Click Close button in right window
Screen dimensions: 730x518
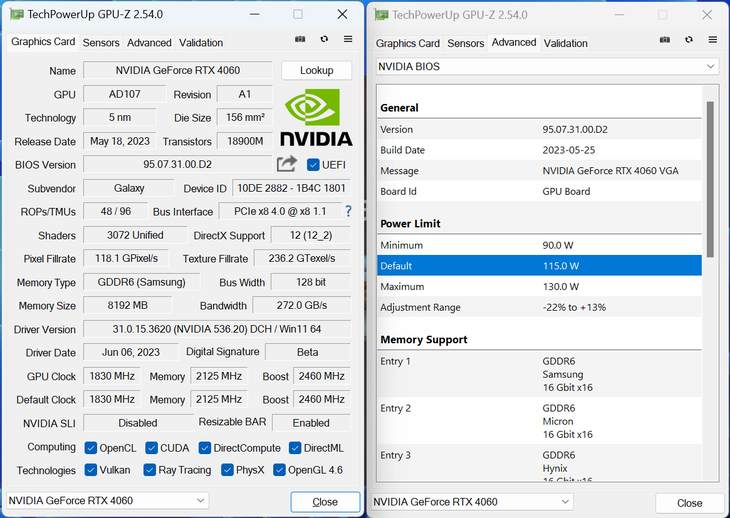pos(689,503)
